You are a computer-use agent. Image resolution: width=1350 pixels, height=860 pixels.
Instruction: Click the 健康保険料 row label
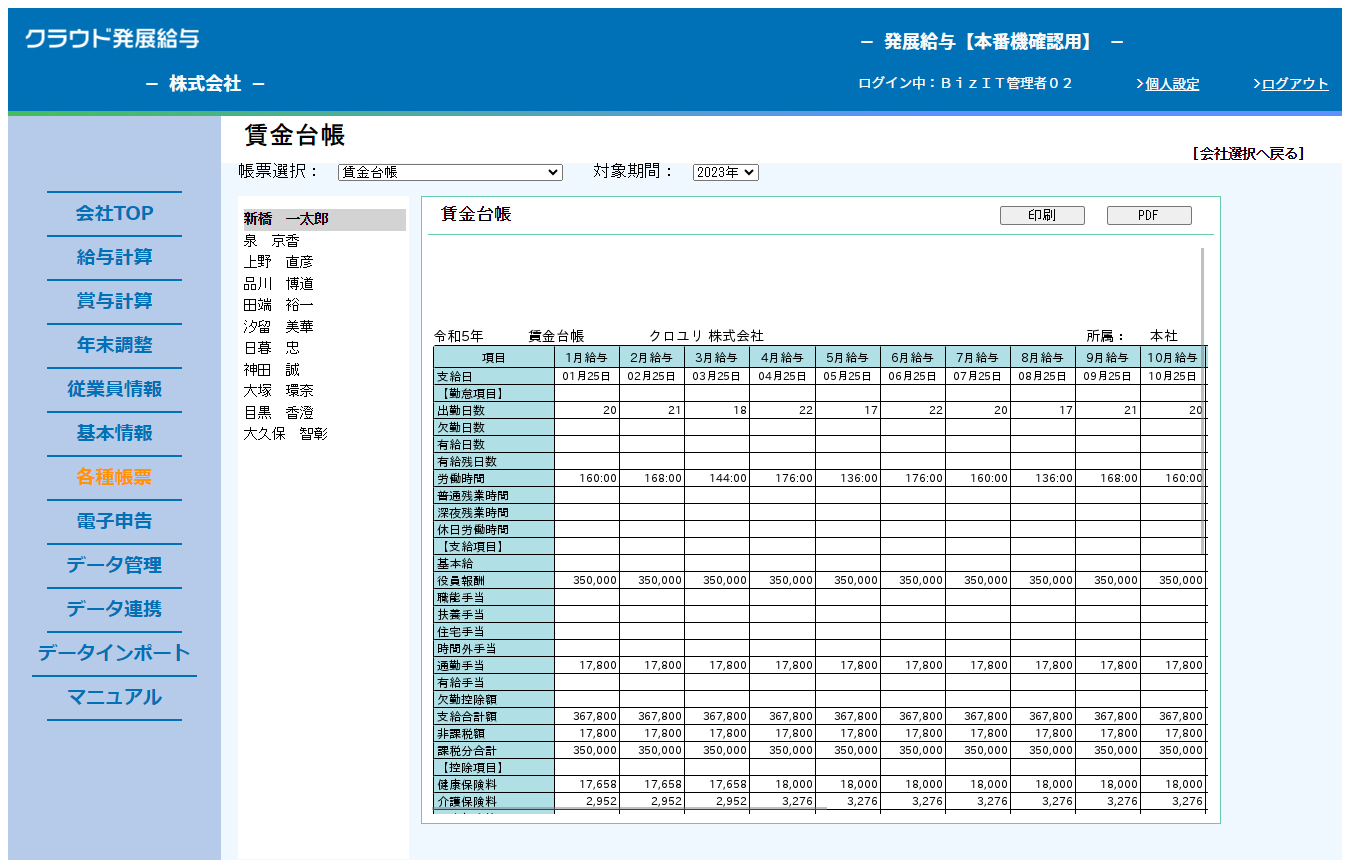point(494,784)
